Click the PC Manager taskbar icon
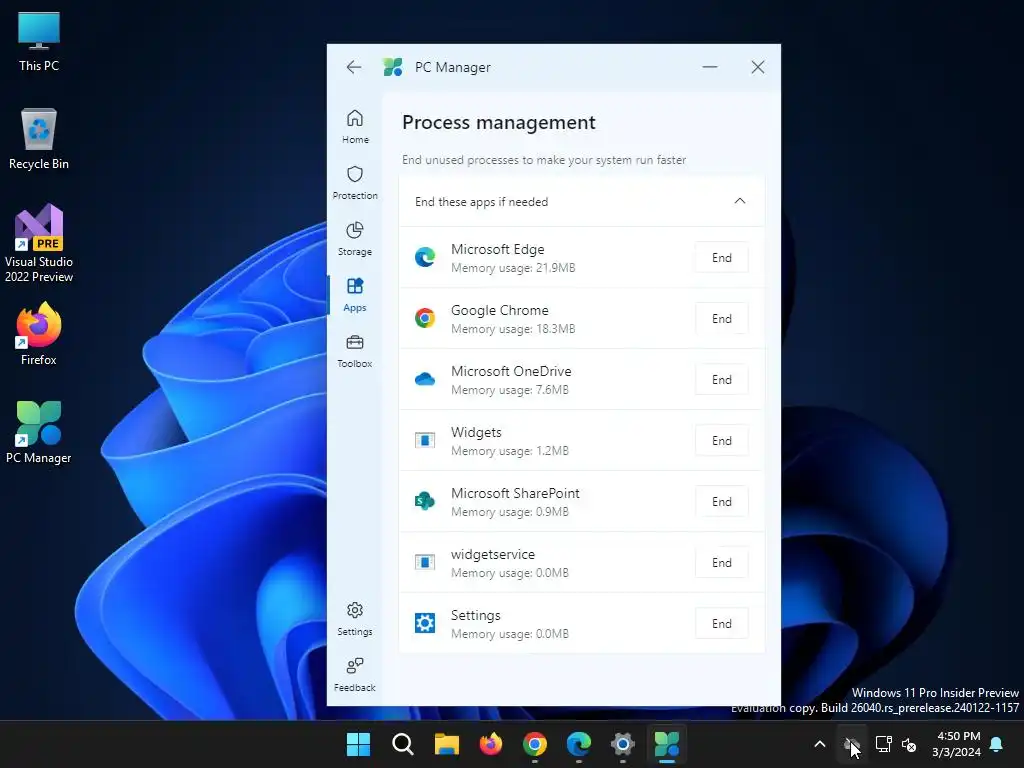This screenshot has height=768, width=1024. 667,744
